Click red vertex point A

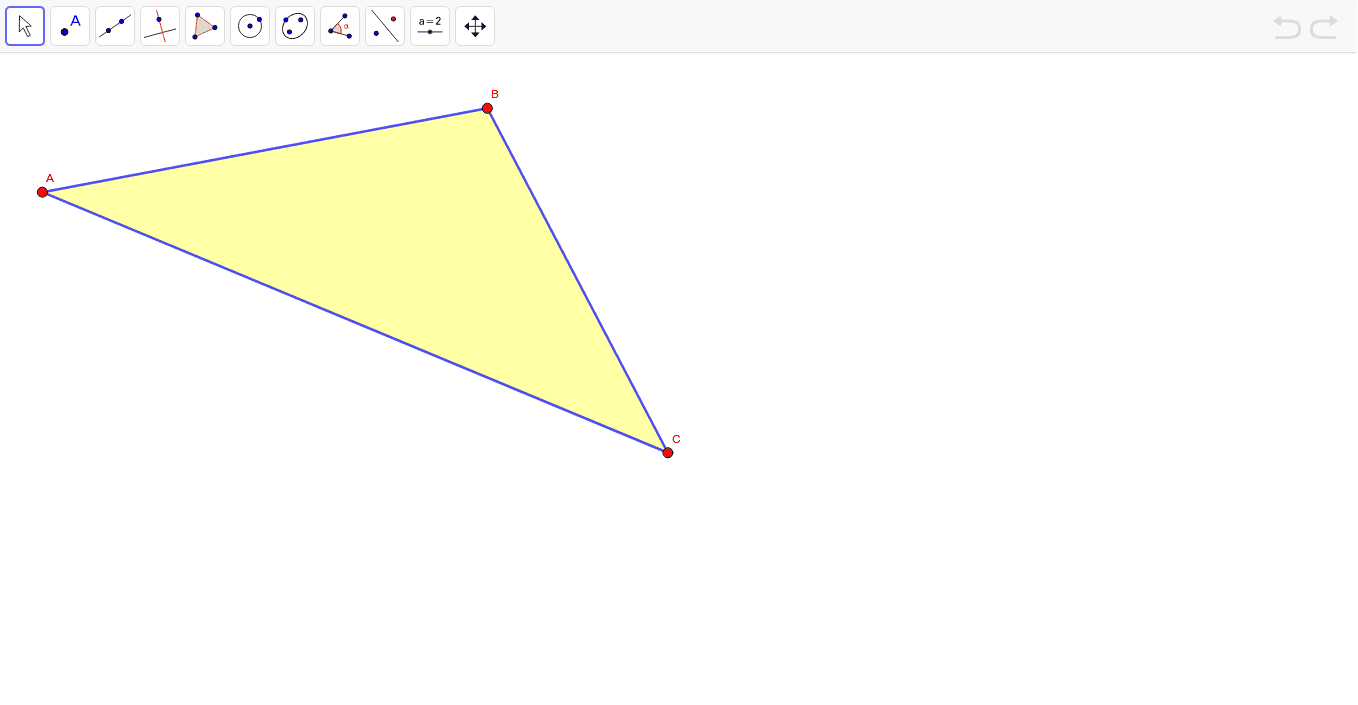[x=42, y=192]
